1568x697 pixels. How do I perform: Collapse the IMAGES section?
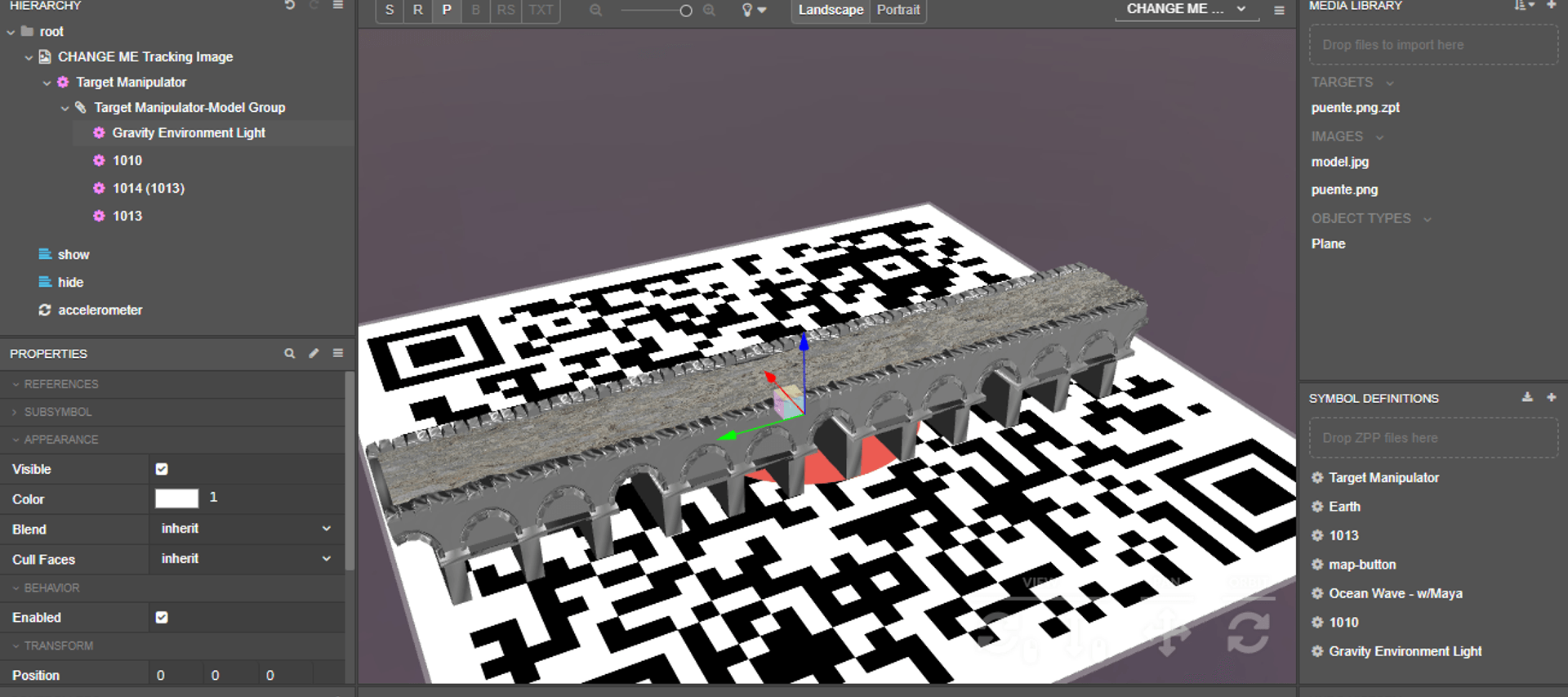(x=1379, y=137)
